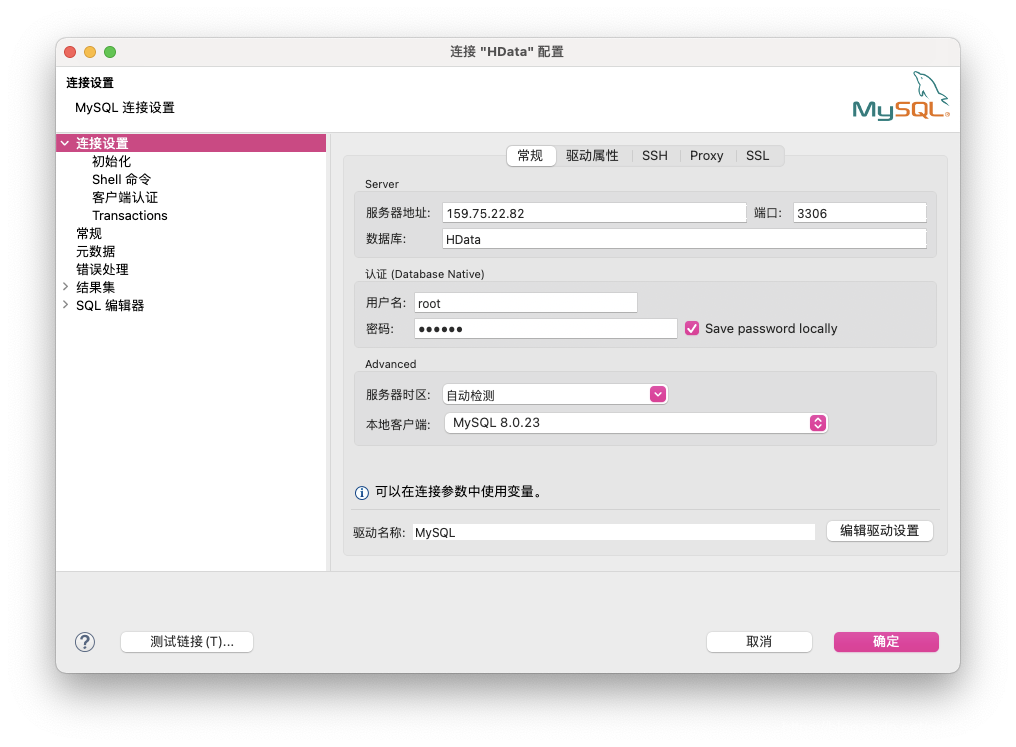Viewport: 1016px width, 747px height.
Task: Select Transactions in the tree
Action: 130,216
